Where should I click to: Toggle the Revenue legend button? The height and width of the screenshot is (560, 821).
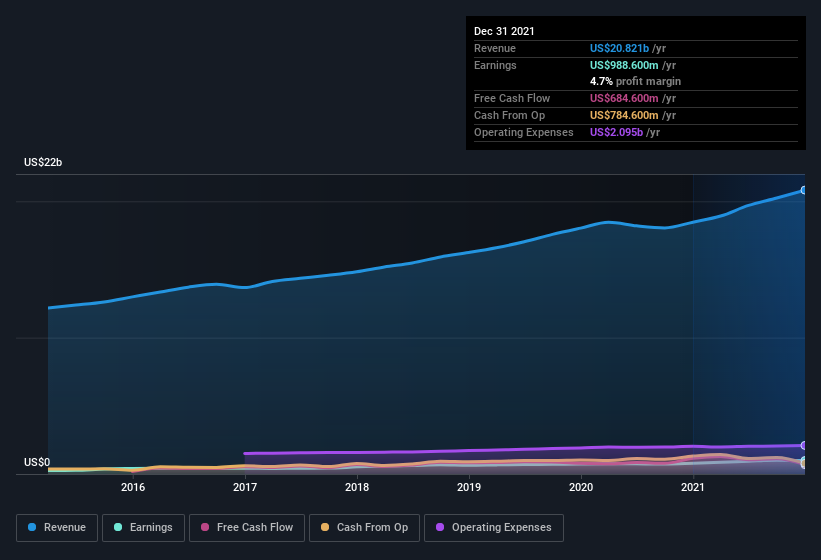tap(57, 528)
